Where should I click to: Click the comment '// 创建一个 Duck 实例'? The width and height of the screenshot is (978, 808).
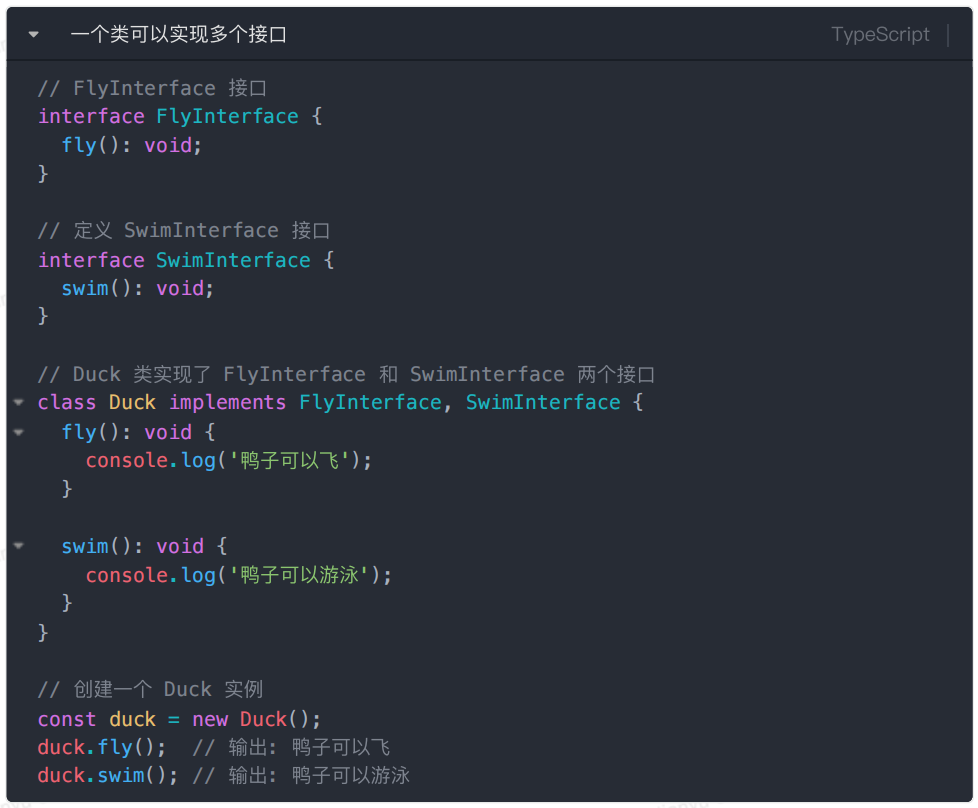150,689
